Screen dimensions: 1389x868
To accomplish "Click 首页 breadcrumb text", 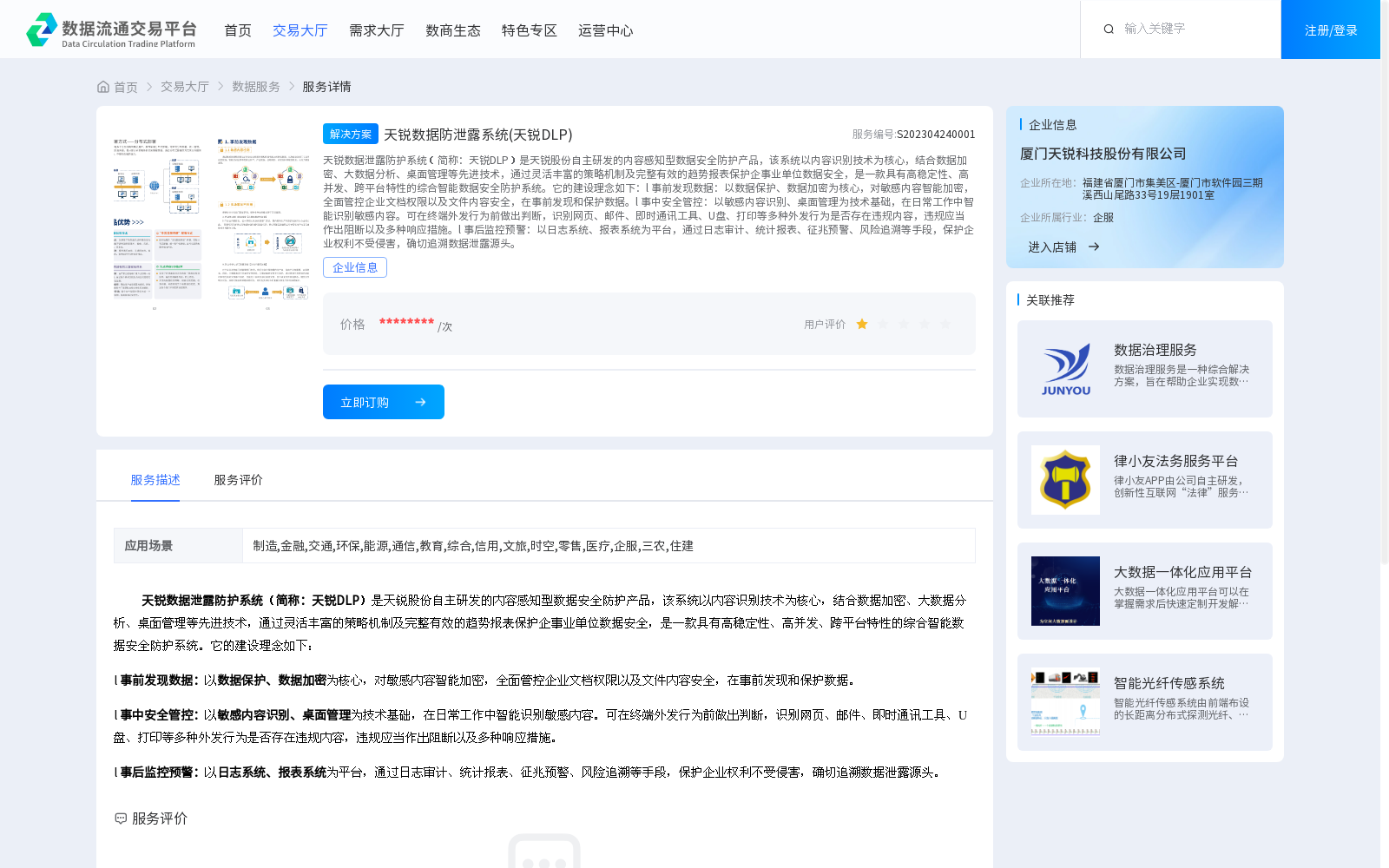I will tap(126, 87).
